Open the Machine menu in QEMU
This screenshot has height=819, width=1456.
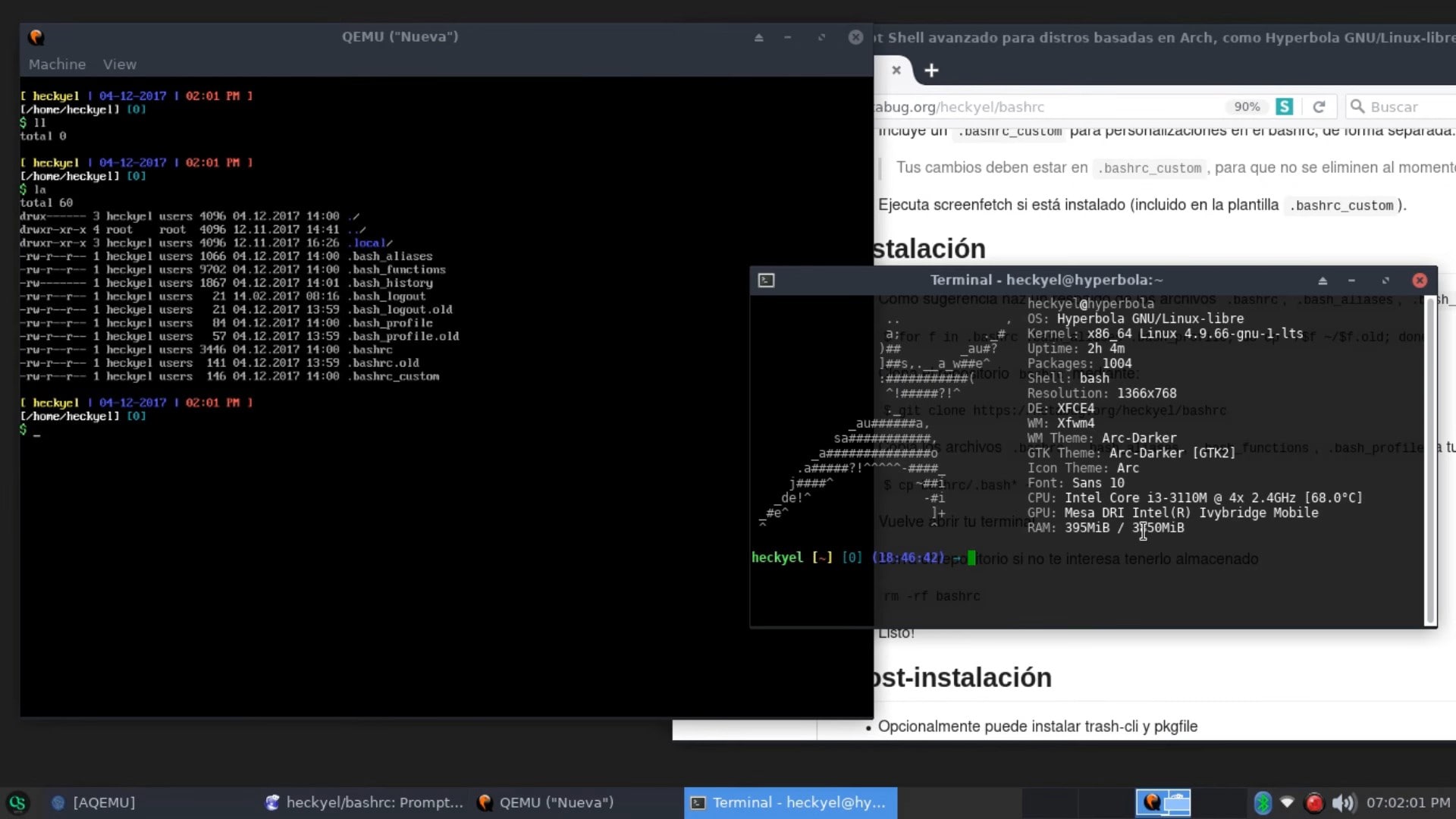[57, 64]
